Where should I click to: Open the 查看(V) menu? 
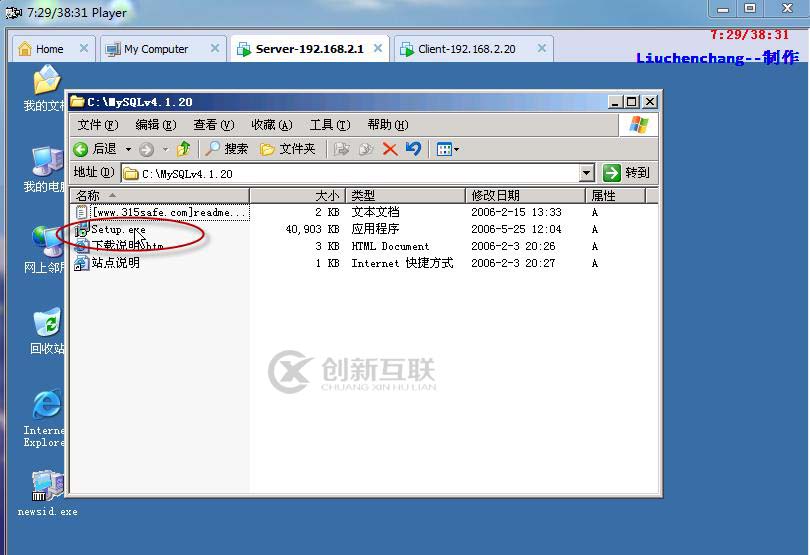pos(213,125)
